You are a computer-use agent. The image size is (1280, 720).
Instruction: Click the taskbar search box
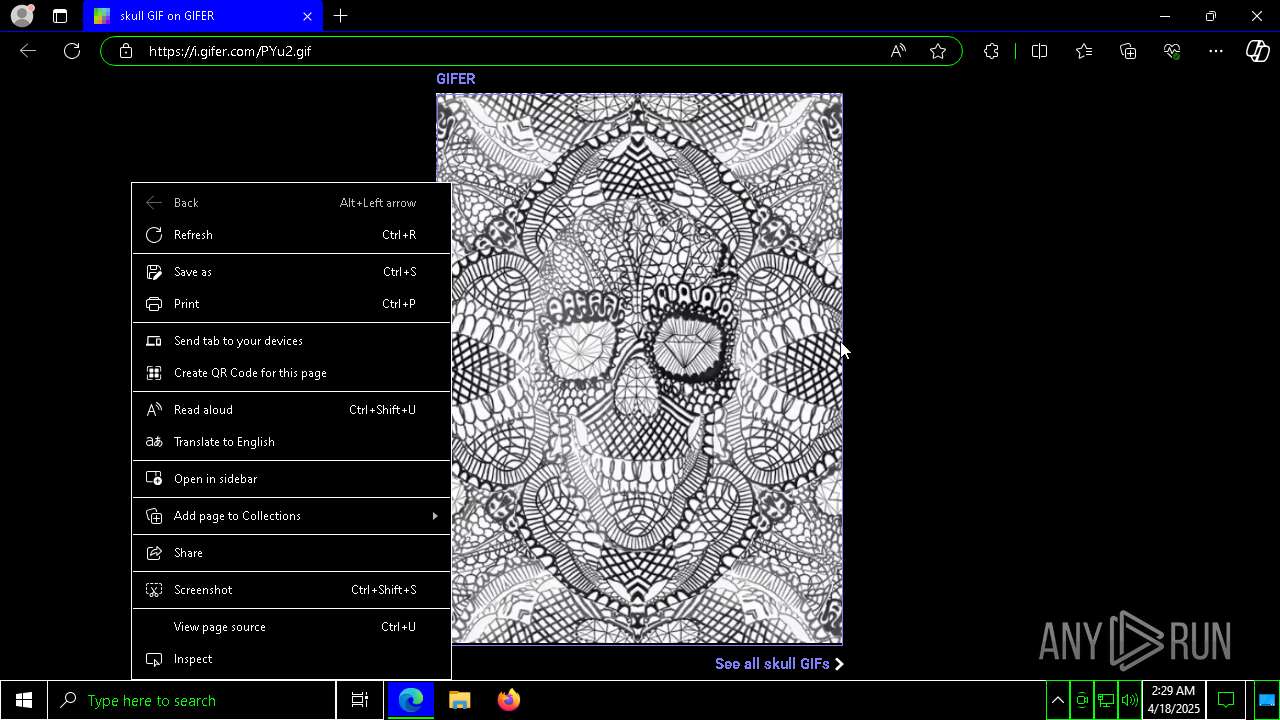coord(192,700)
